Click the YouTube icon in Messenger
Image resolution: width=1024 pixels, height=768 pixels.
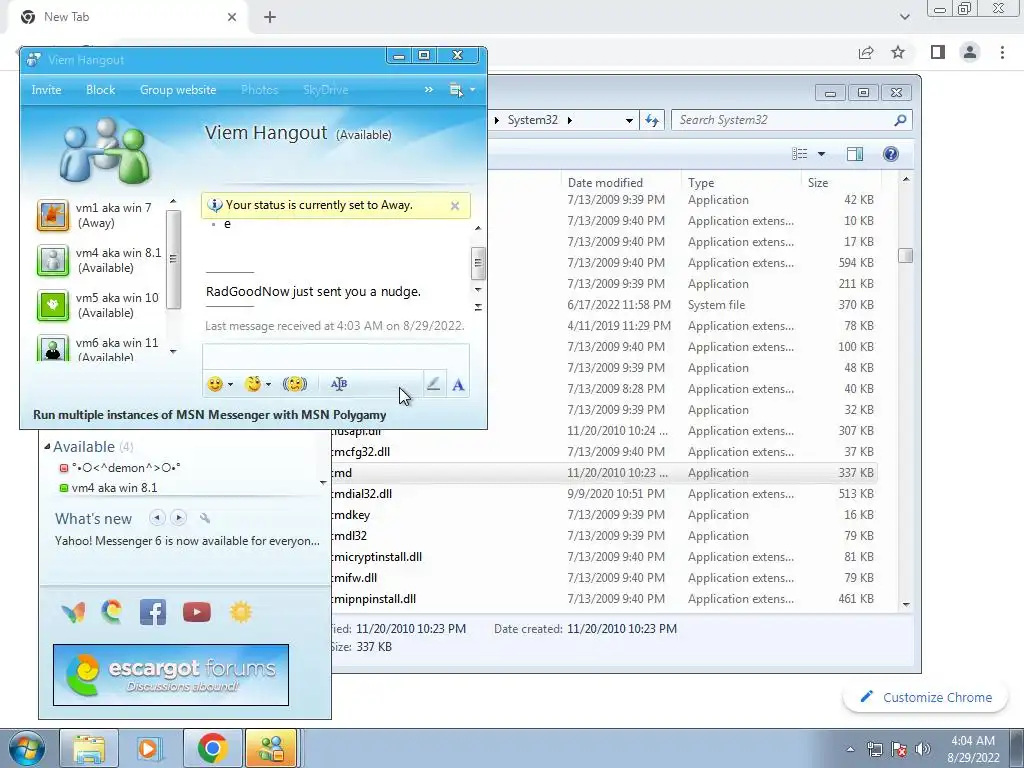click(x=197, y=612)
